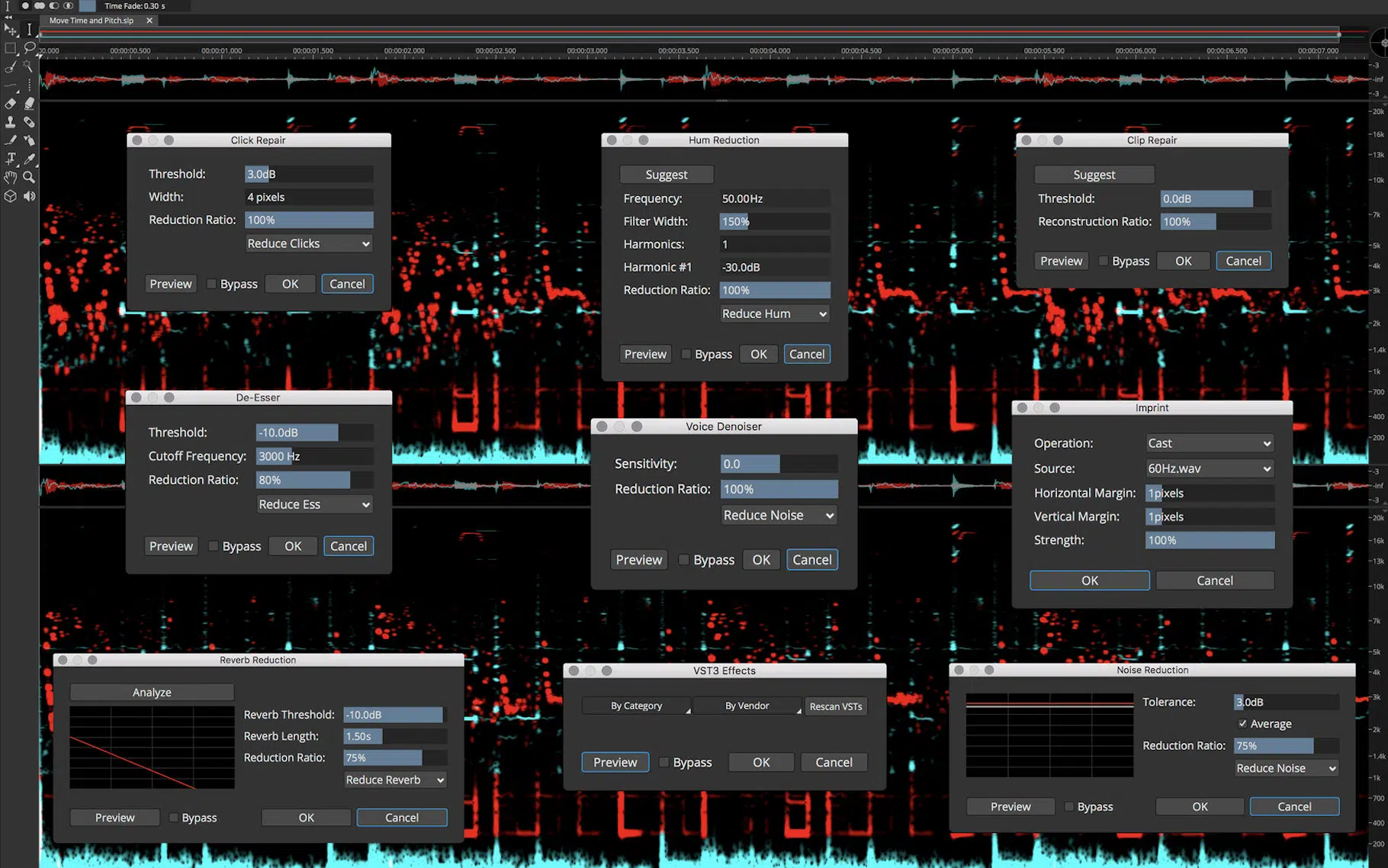The height and width of the screenshot is (868, 1388).
Task: Select the Spray tool
Action: click(x=29, y=140)
